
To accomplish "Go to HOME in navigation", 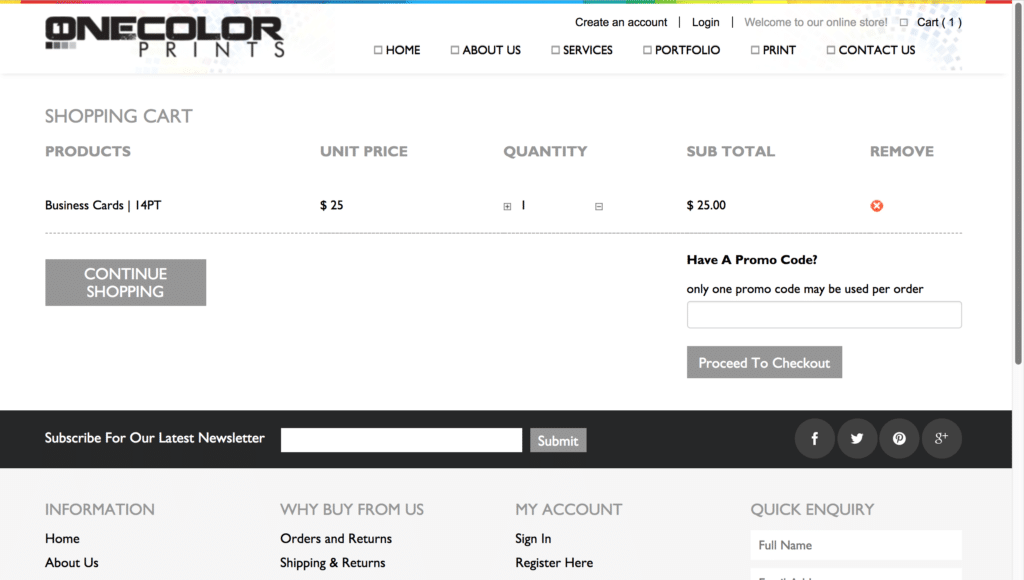I will (397, 50).
